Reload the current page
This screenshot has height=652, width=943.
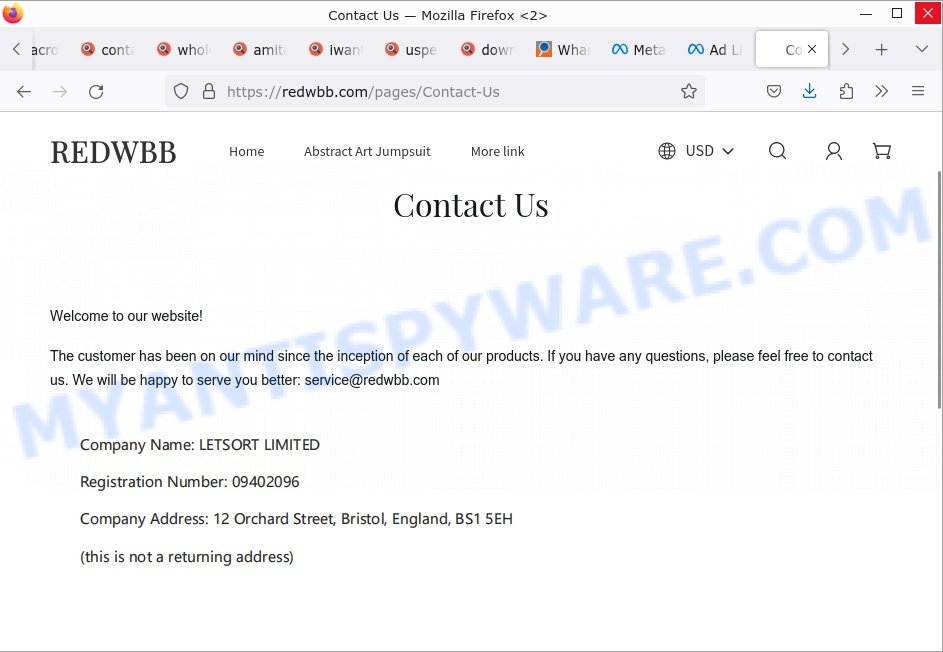point(96,91)
